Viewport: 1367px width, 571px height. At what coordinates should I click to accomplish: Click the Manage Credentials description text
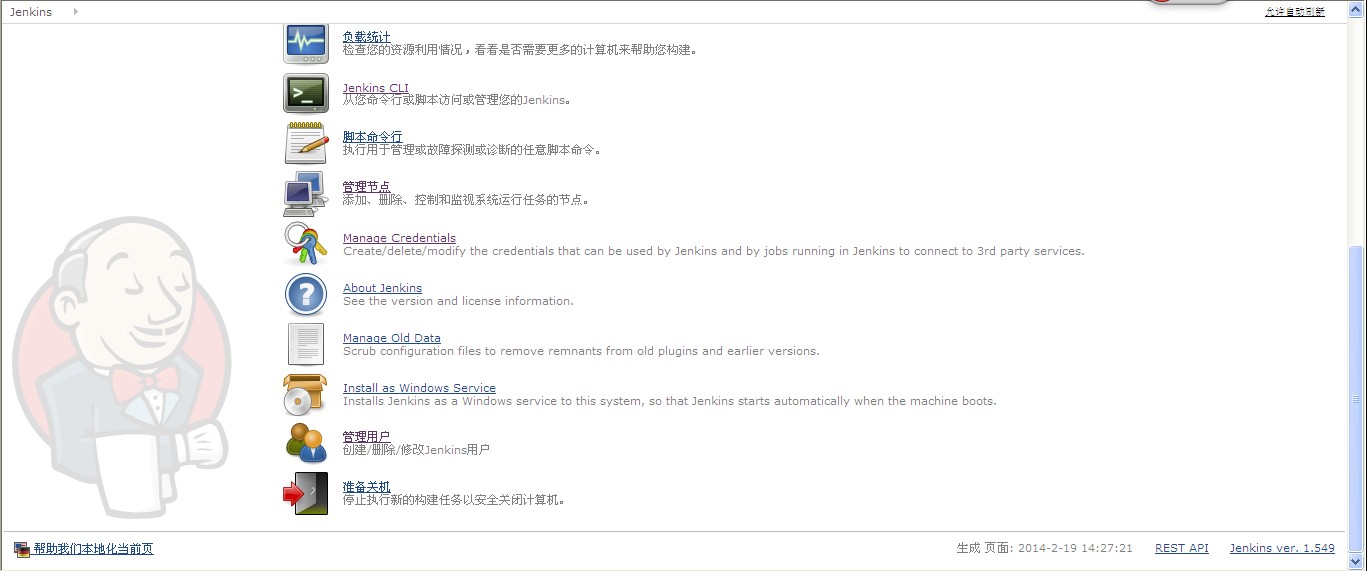pos(714,251)
